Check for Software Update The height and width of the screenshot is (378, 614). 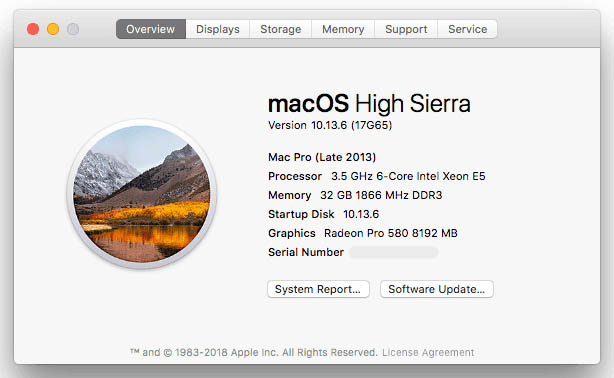pos(437,289)
